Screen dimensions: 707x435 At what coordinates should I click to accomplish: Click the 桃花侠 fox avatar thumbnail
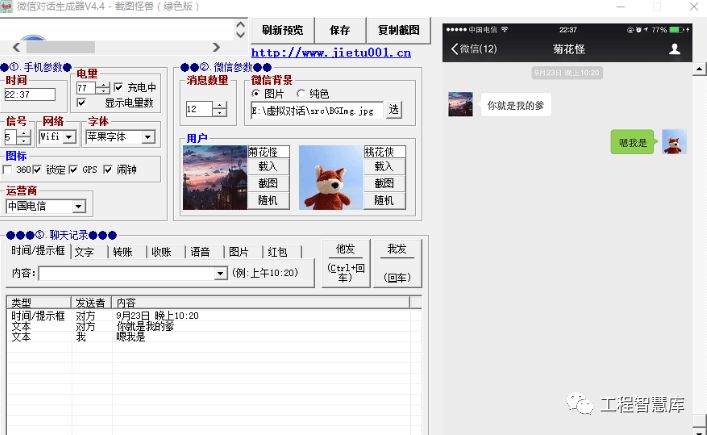(x=331, y=177)
